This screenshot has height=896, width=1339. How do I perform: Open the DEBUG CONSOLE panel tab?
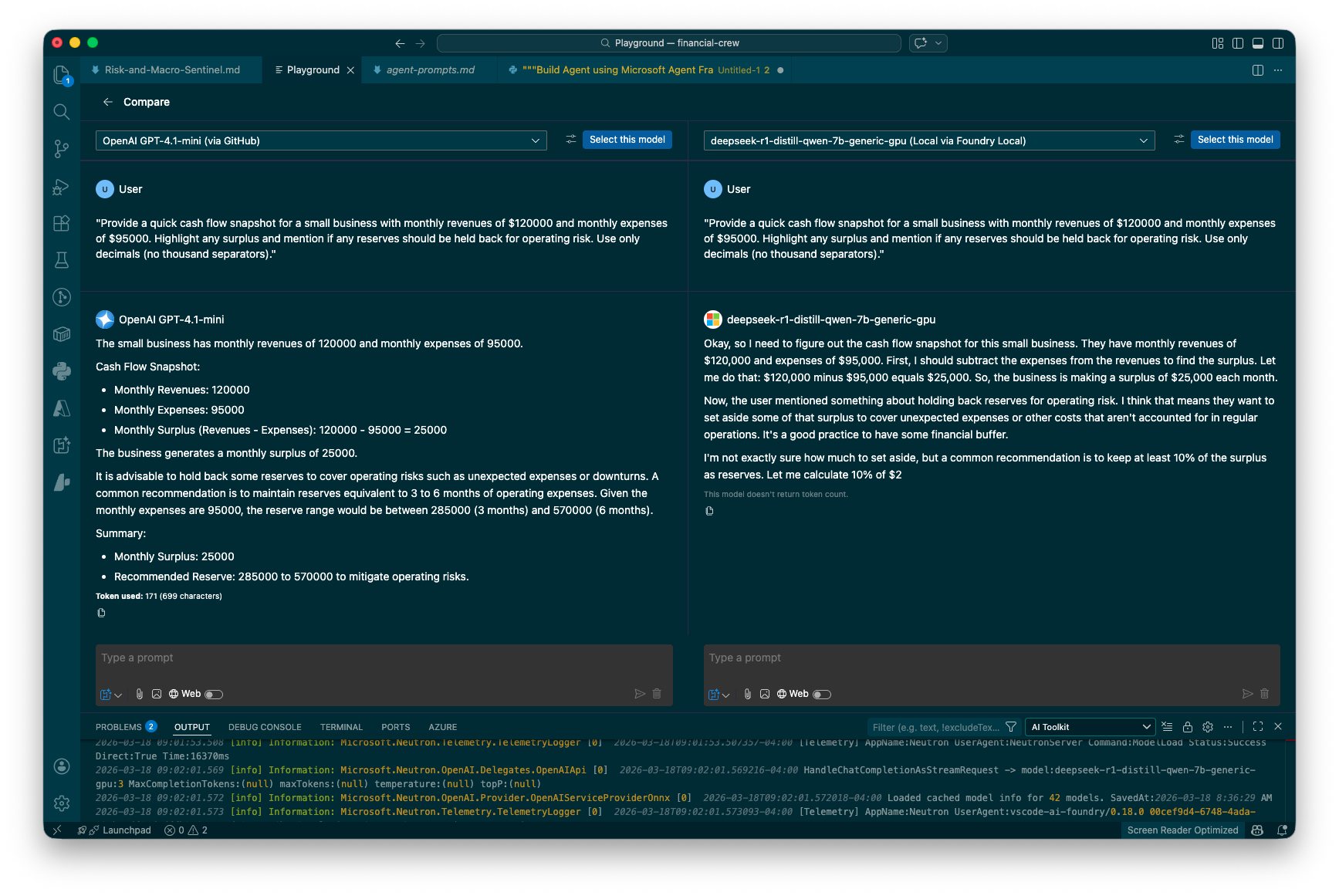tap(265, 727)
